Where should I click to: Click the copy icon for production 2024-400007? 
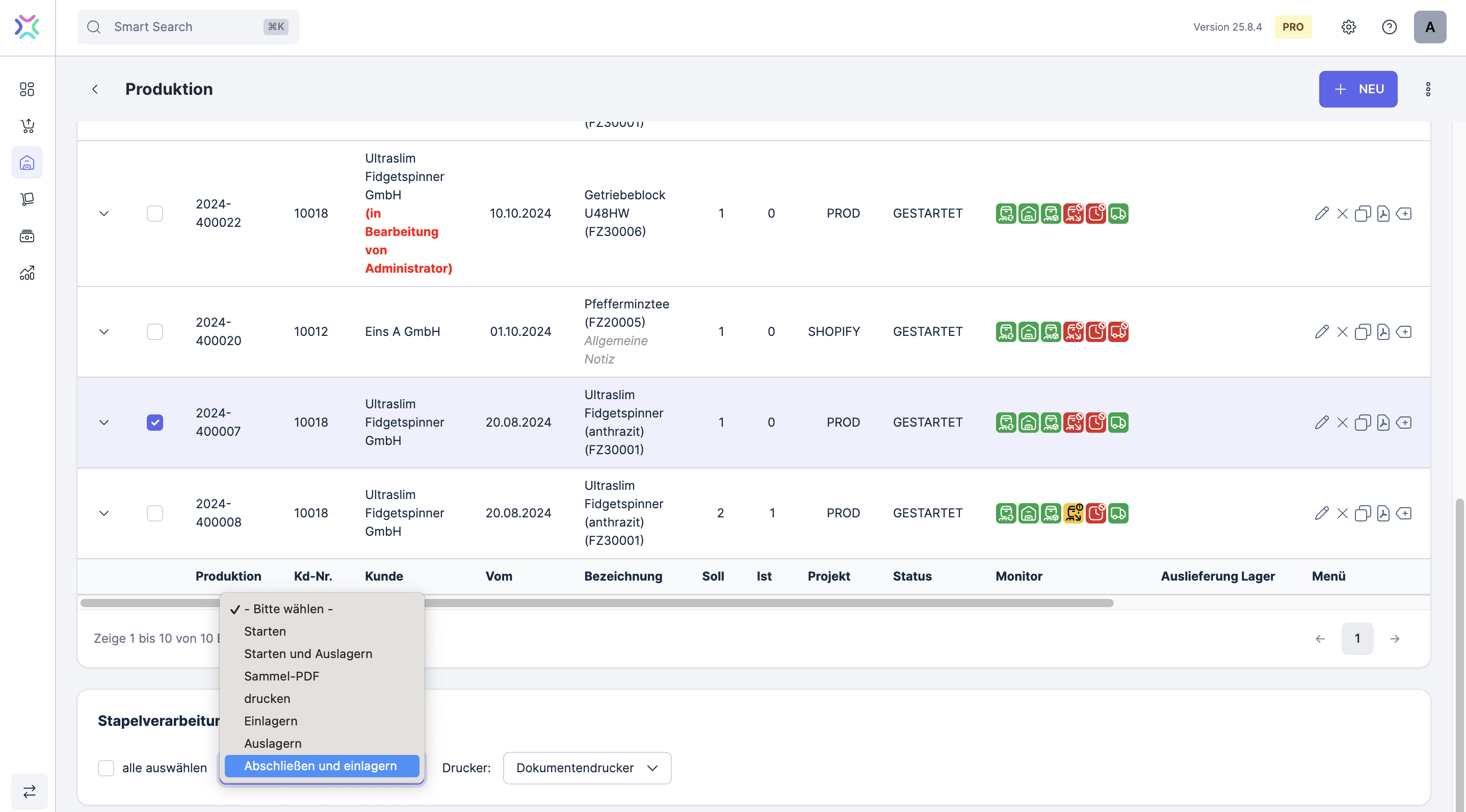(x=1363, y=423)
